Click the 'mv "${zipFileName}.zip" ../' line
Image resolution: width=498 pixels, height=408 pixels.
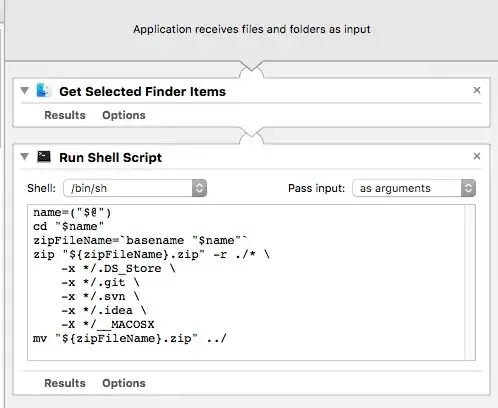pyautogui.click(x=130, y=338)
